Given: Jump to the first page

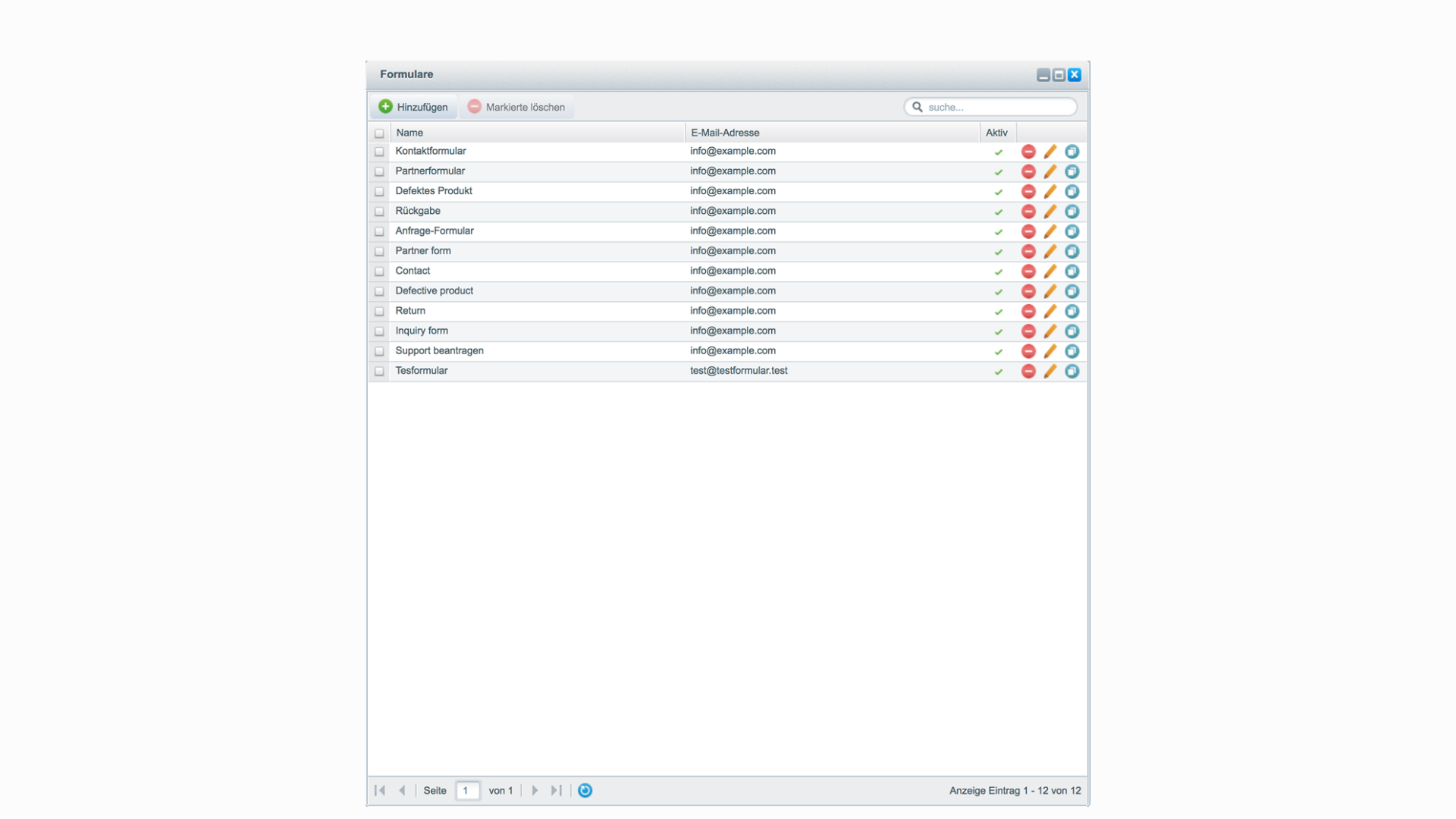Looking at the screenshot, I should point(380,790).
